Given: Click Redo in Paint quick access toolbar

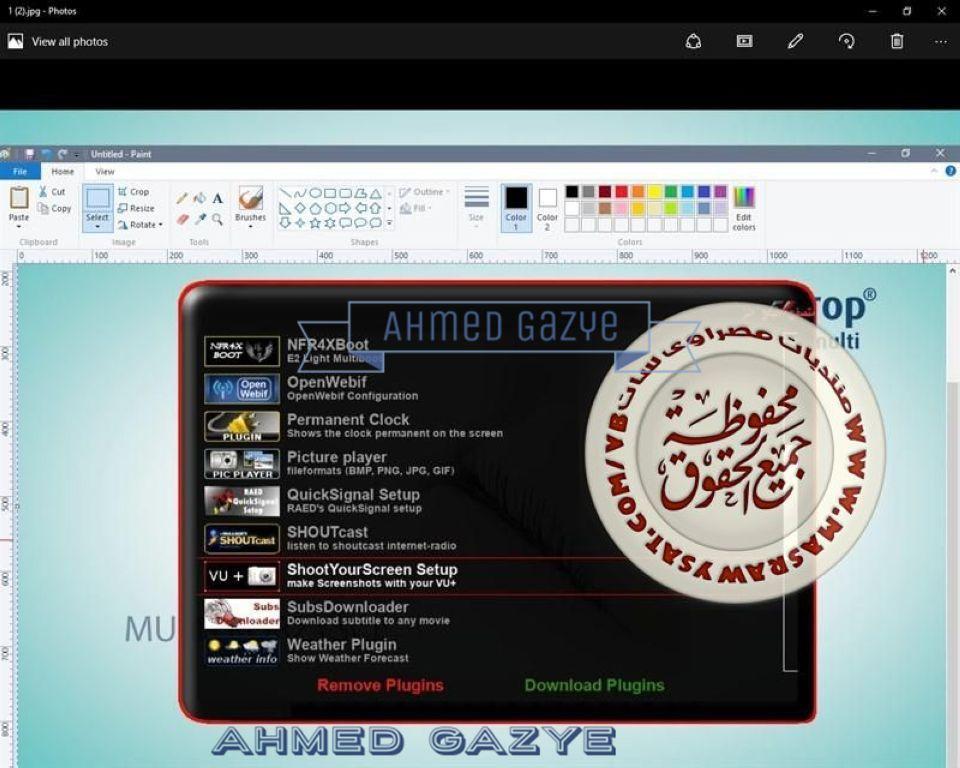Looking at the screenshot, I should click(x=62, y=154).
